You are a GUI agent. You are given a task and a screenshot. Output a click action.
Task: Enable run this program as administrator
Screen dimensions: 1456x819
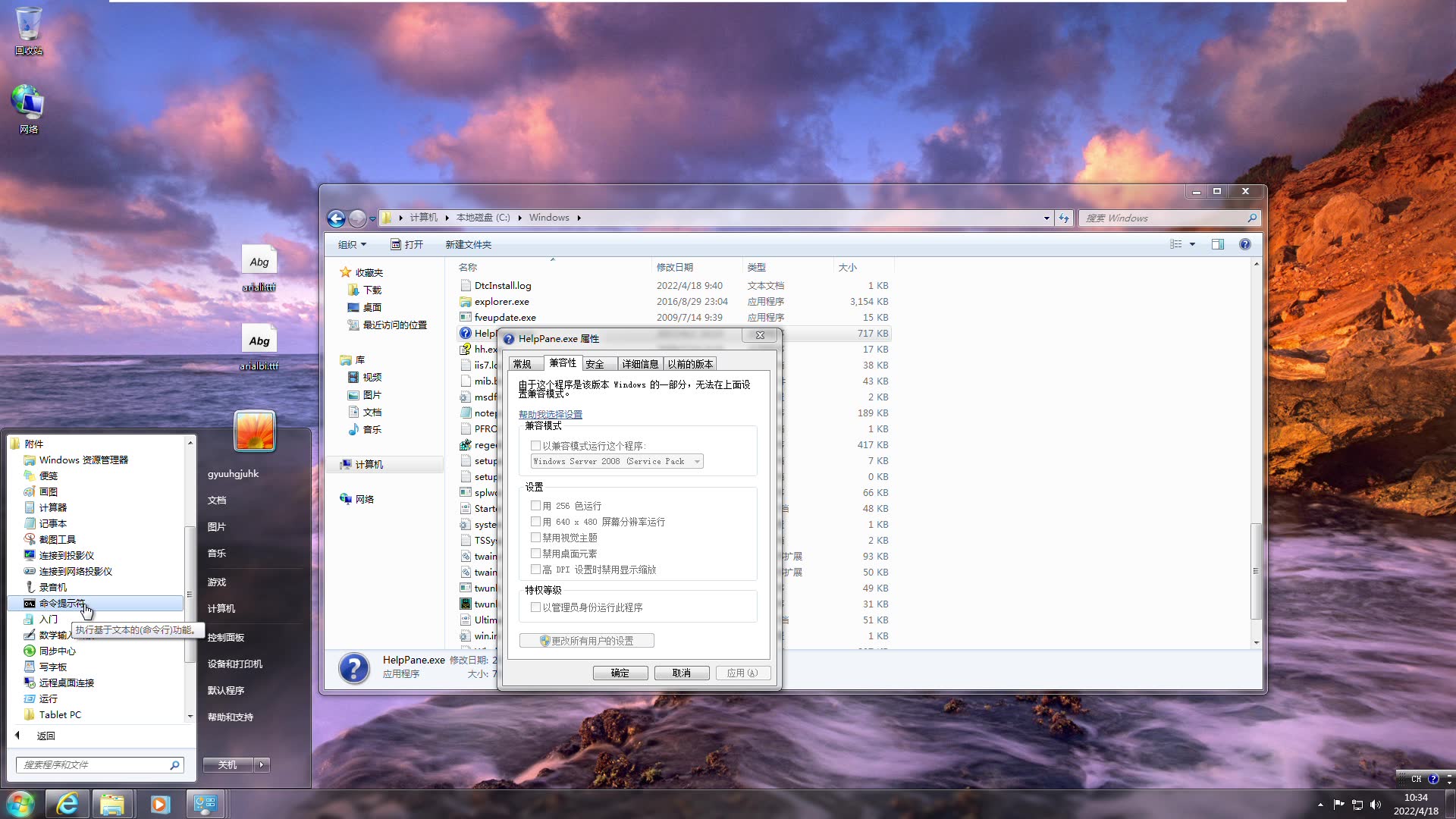[x=536, y=607]
